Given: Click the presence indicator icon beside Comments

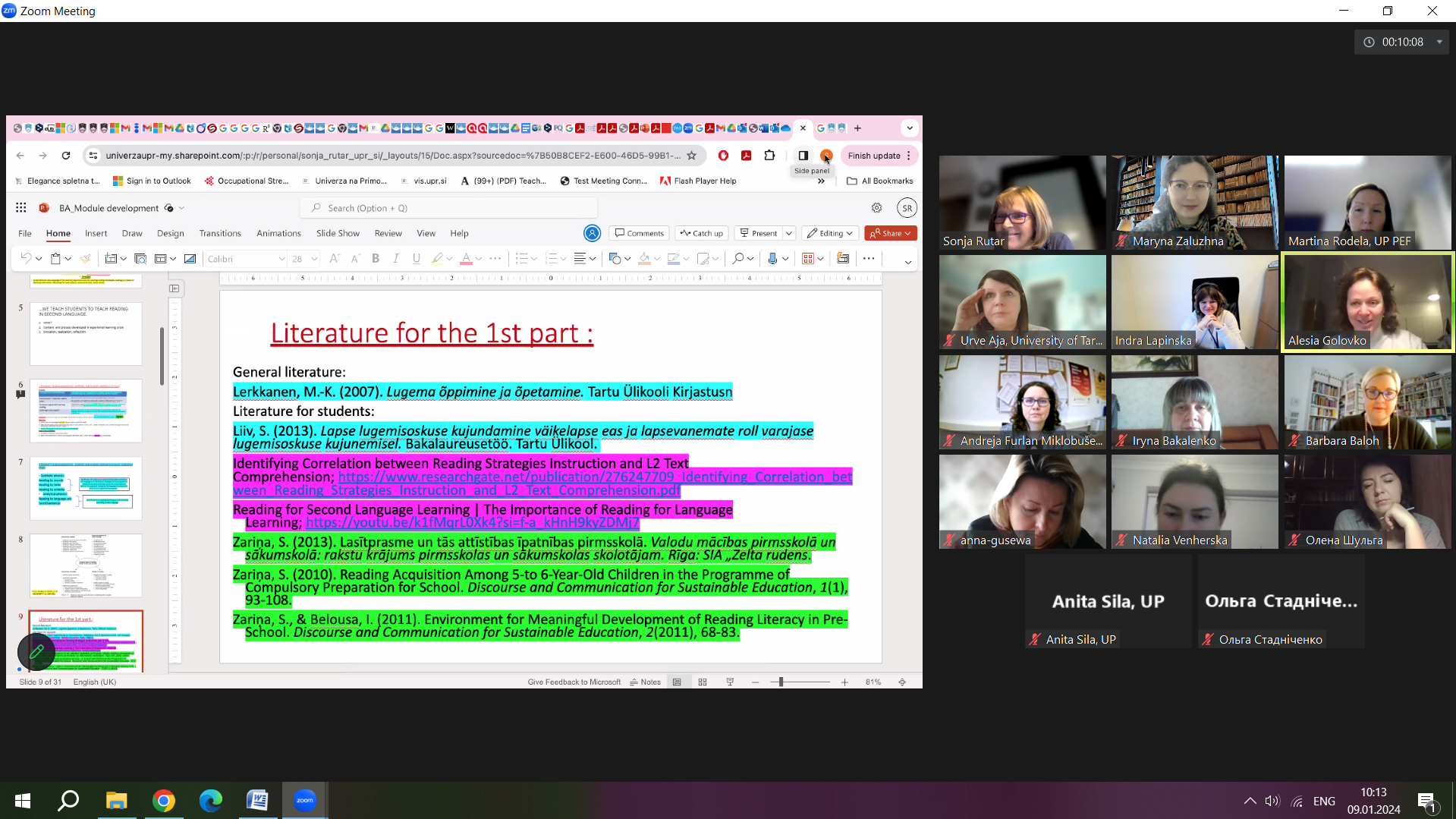Looking at the screenshot, I should [x=592, y=233].
